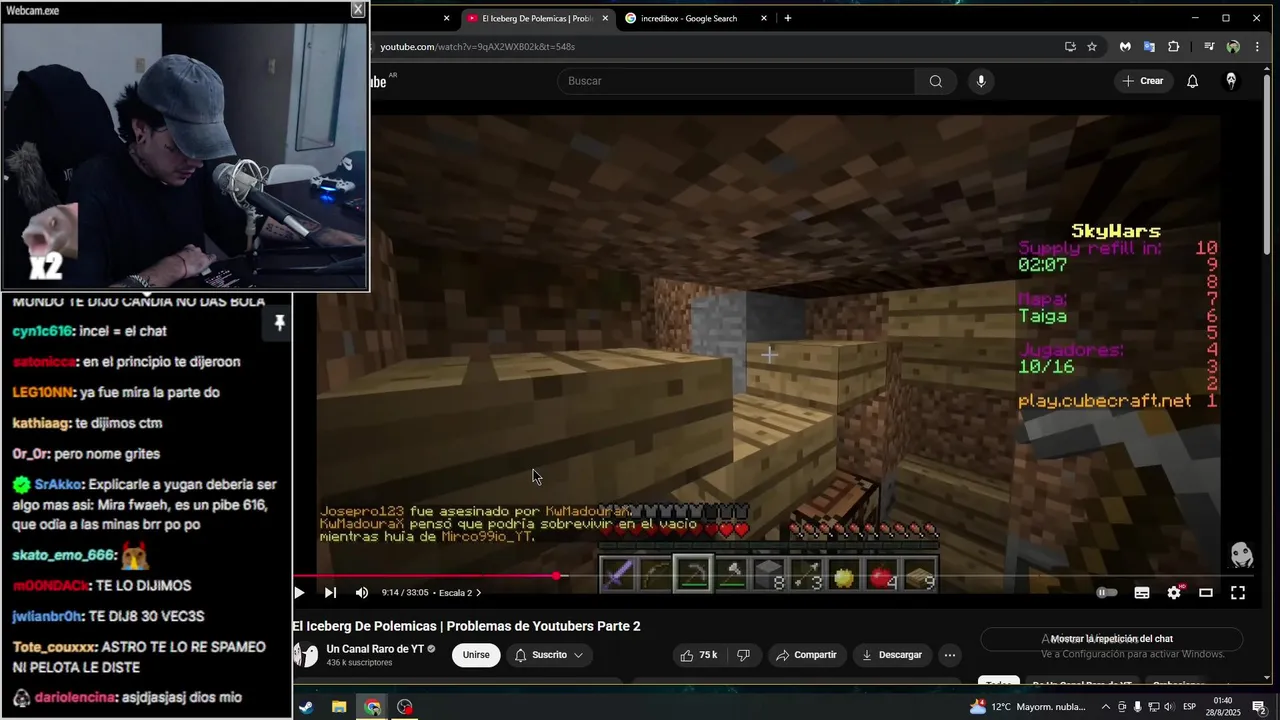The height and width of the screenshot is (720, 1280).
Task: Open Steam from the taskbar
Action: click(x=305, y=707)
